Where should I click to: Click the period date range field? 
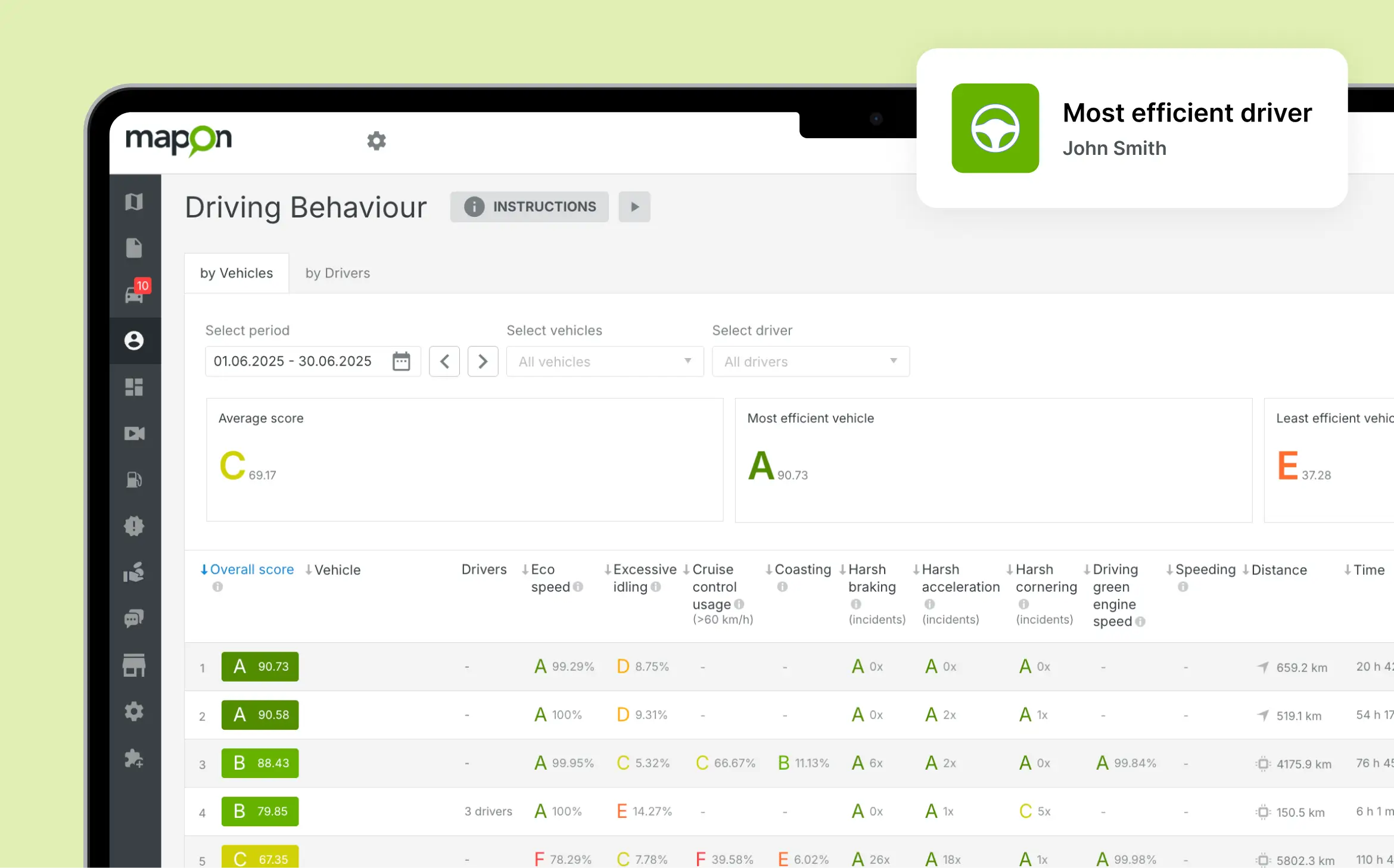(x=293, y=361)
